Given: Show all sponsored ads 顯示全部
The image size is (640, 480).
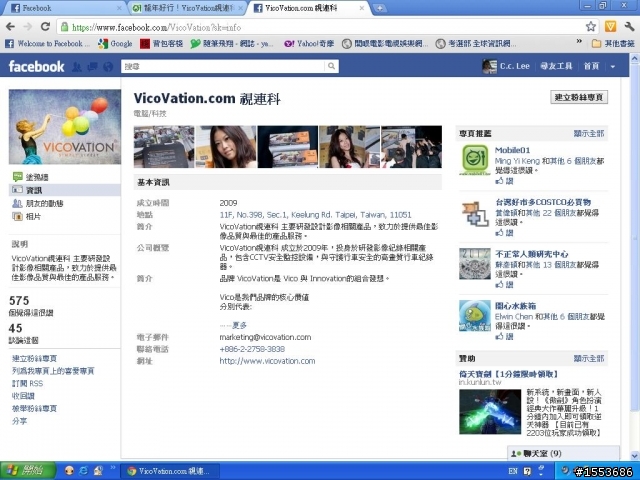Looking at the screenshot, I should (589, 358).
